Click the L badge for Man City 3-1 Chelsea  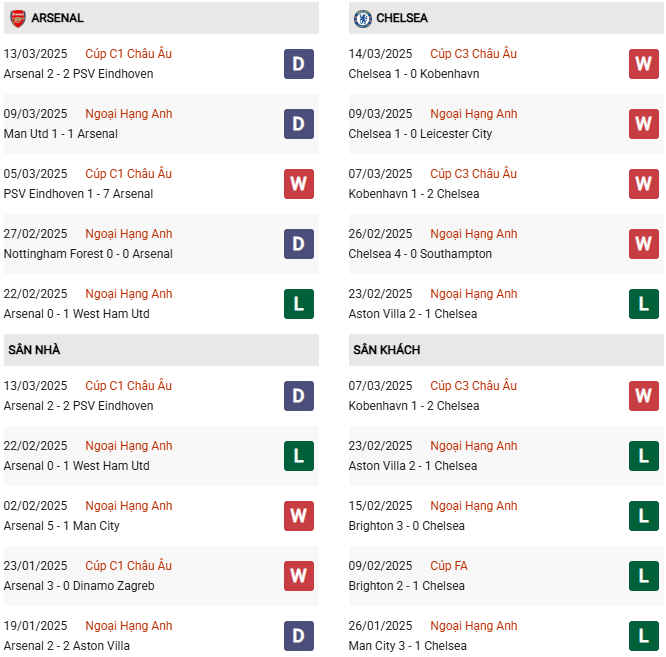643,636
